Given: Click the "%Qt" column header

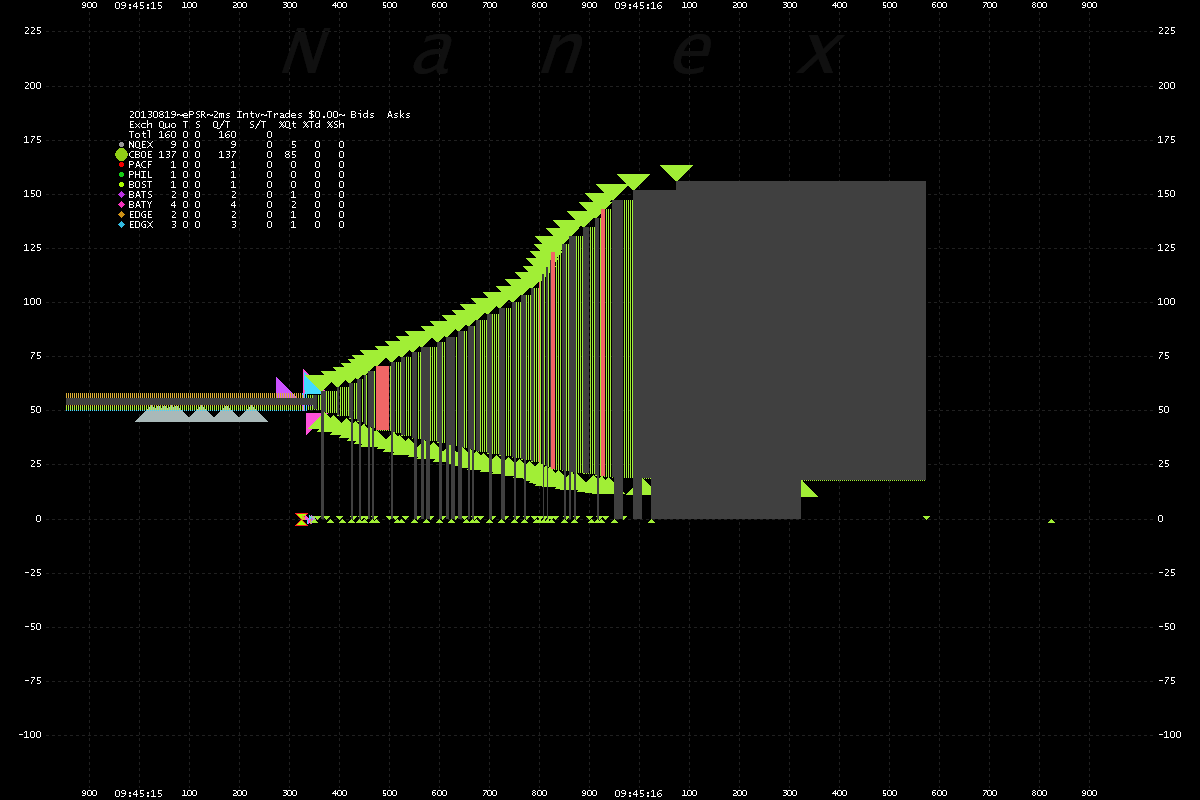Looking at the screenshot, I should point(288,125).
